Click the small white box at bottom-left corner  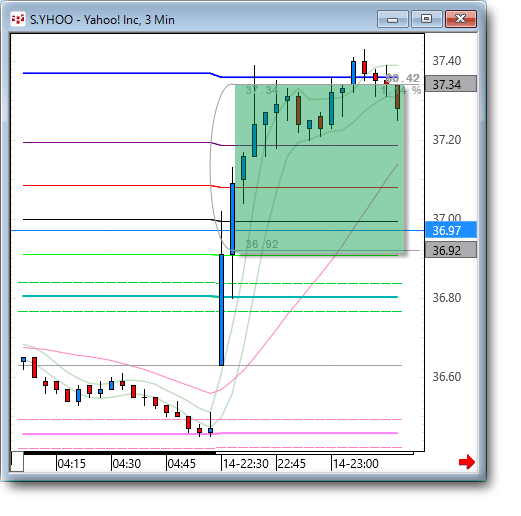(17, 462)
